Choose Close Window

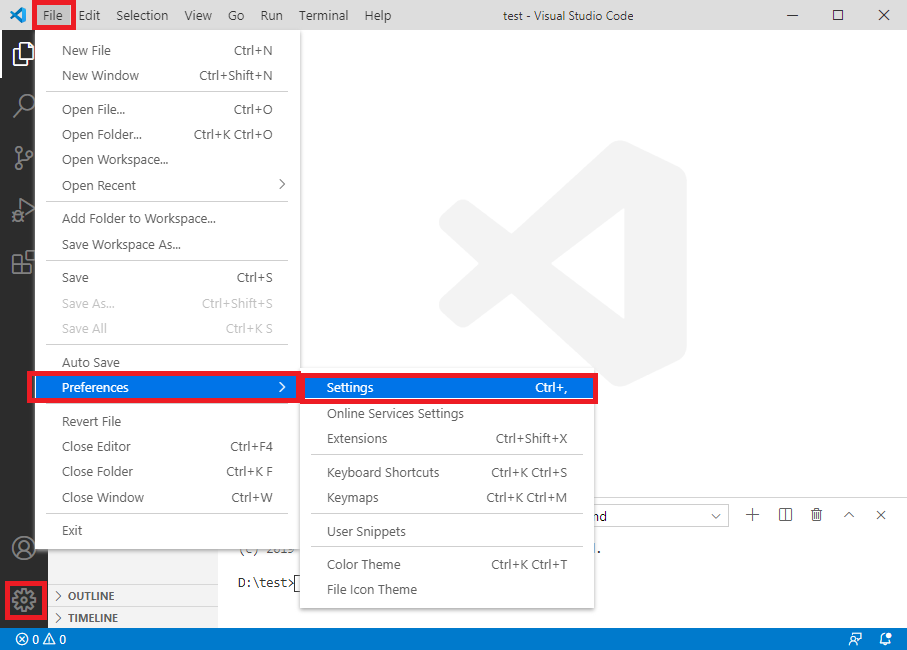point(167,497)
